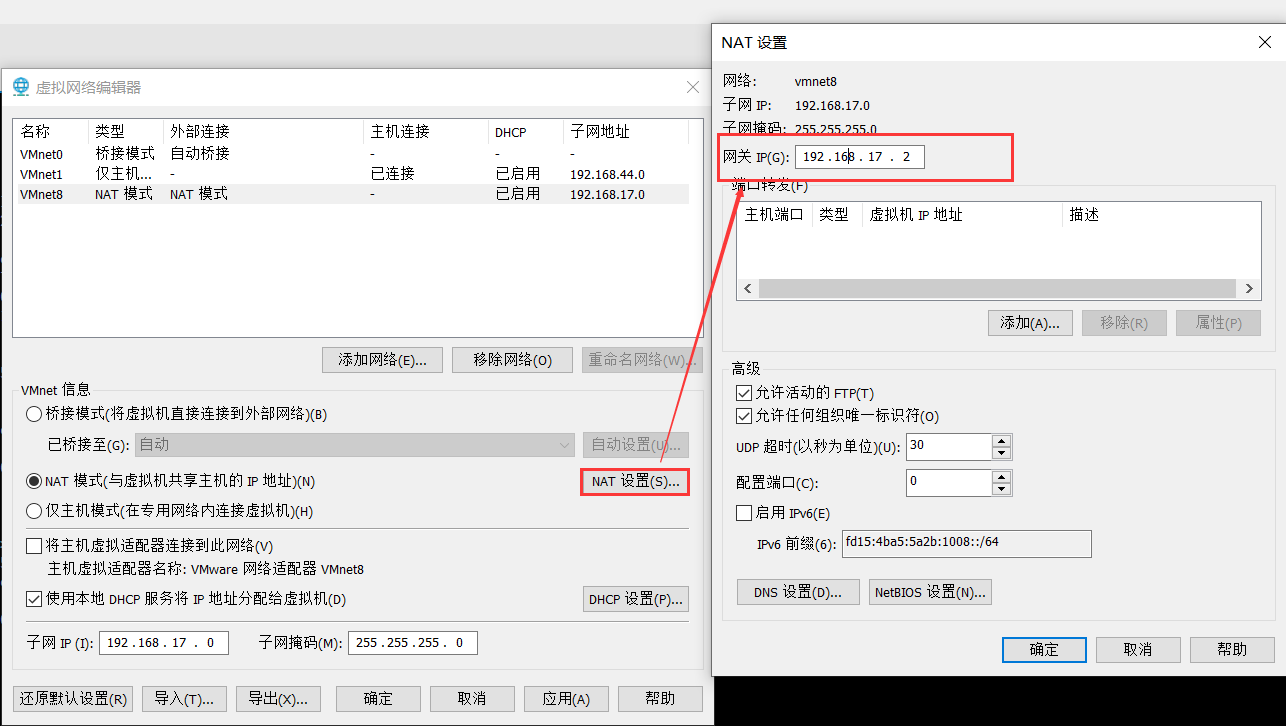Click the config port value field
The height and width of the screenshot is (726, 1286).
pos(949,483)
